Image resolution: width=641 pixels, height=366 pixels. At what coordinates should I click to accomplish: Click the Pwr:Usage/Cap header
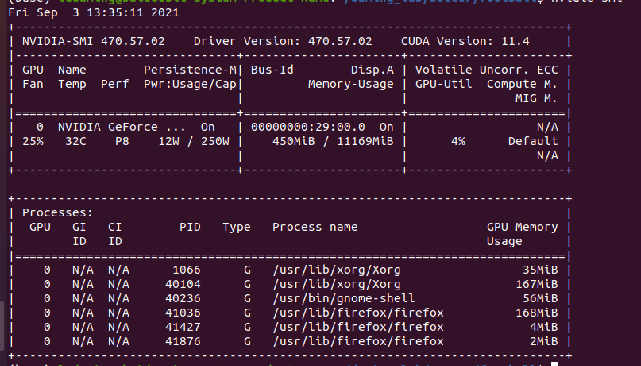point(190,84)
